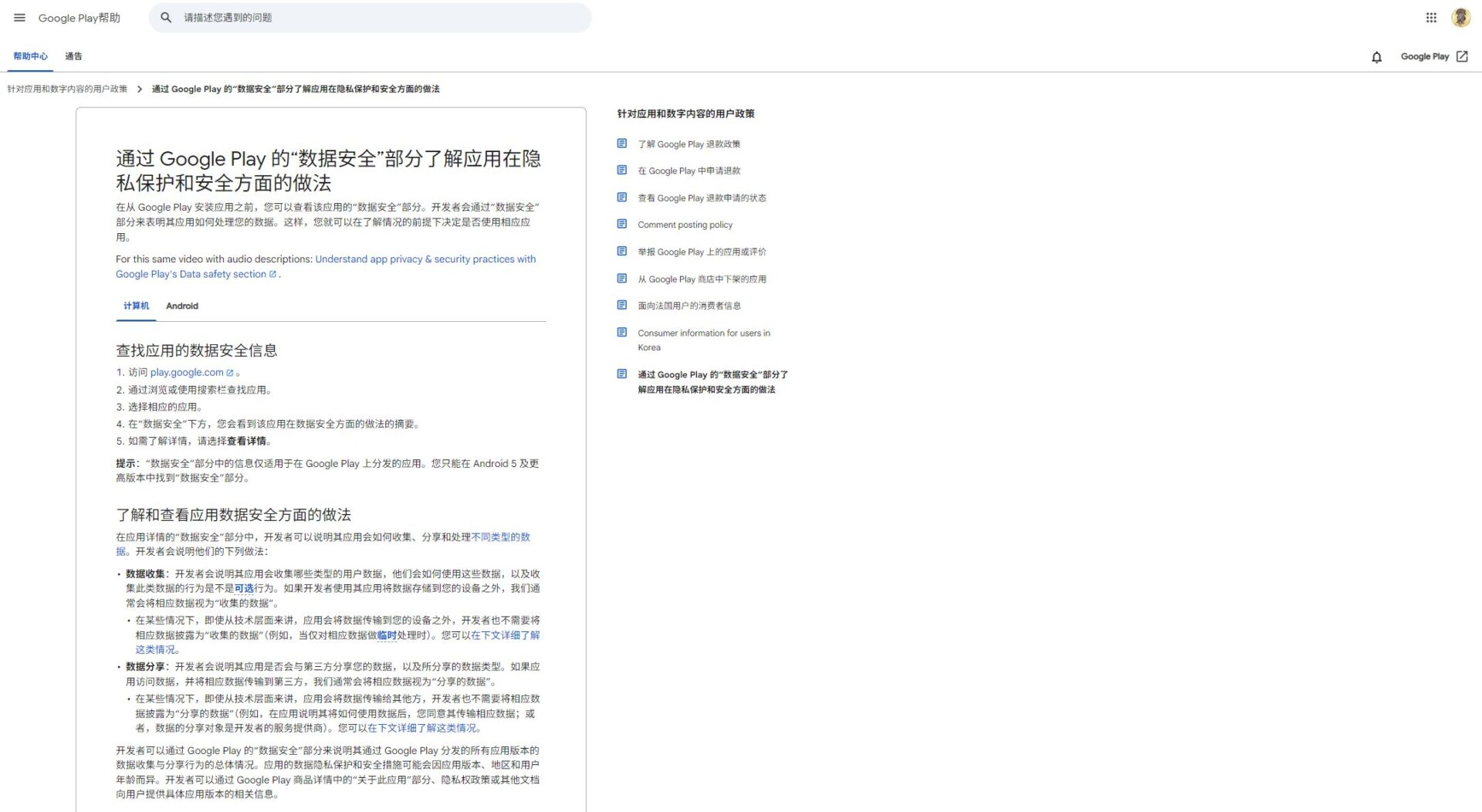The width and height of the screenshot is (1482, 812).
Task: Click the article icon beside 了解 Google Play 退款政策
Action: click(x=622, y=144)
